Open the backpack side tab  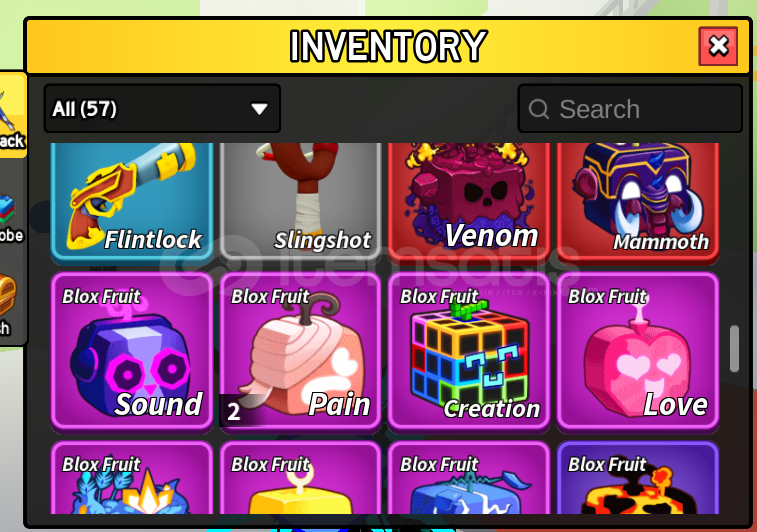pyautogui.click(x=12, y=115)
